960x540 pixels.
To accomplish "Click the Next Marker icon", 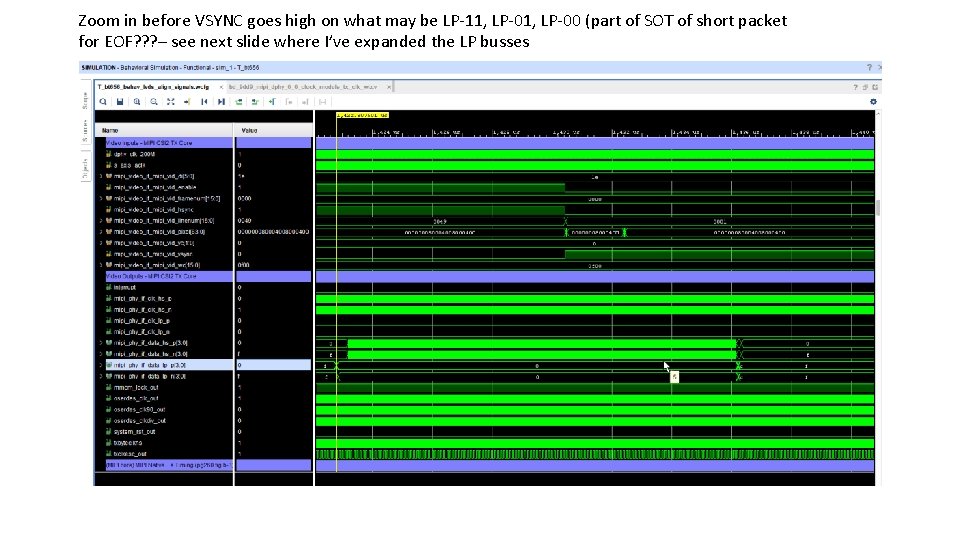I will coord(306,102).
